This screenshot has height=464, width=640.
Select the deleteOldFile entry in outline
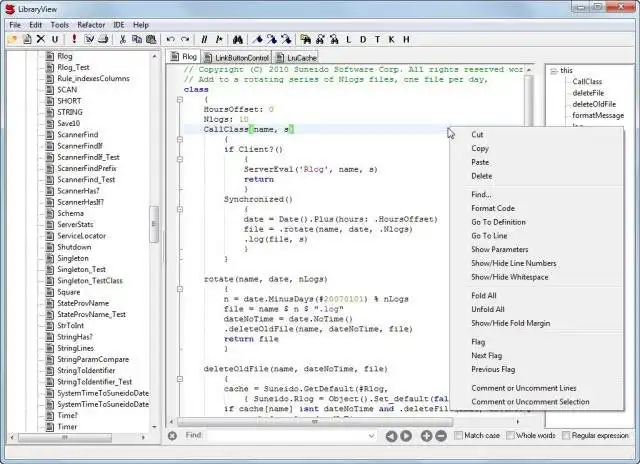point(594,104)
